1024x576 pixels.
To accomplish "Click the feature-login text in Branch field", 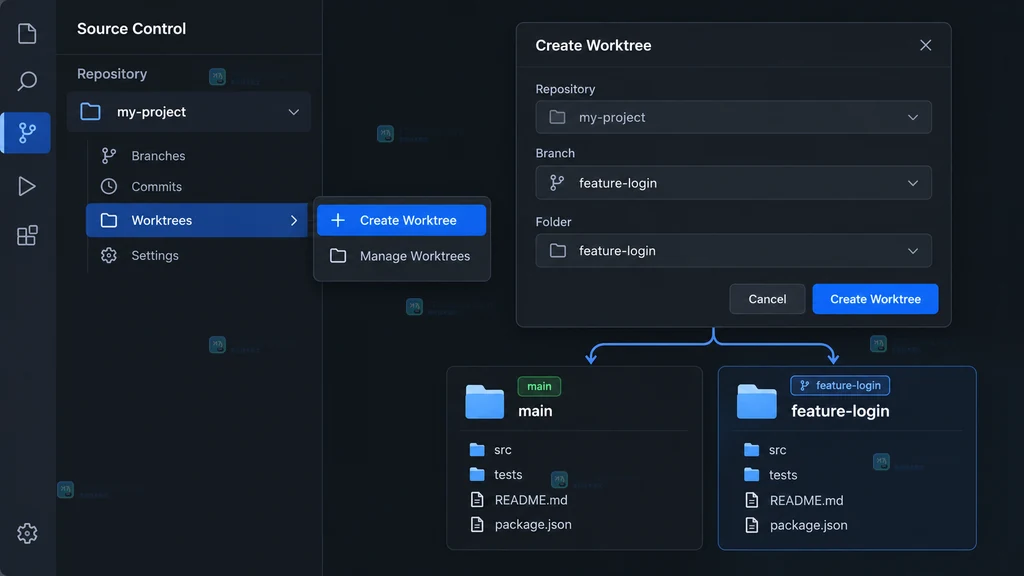I will [618, 184].
